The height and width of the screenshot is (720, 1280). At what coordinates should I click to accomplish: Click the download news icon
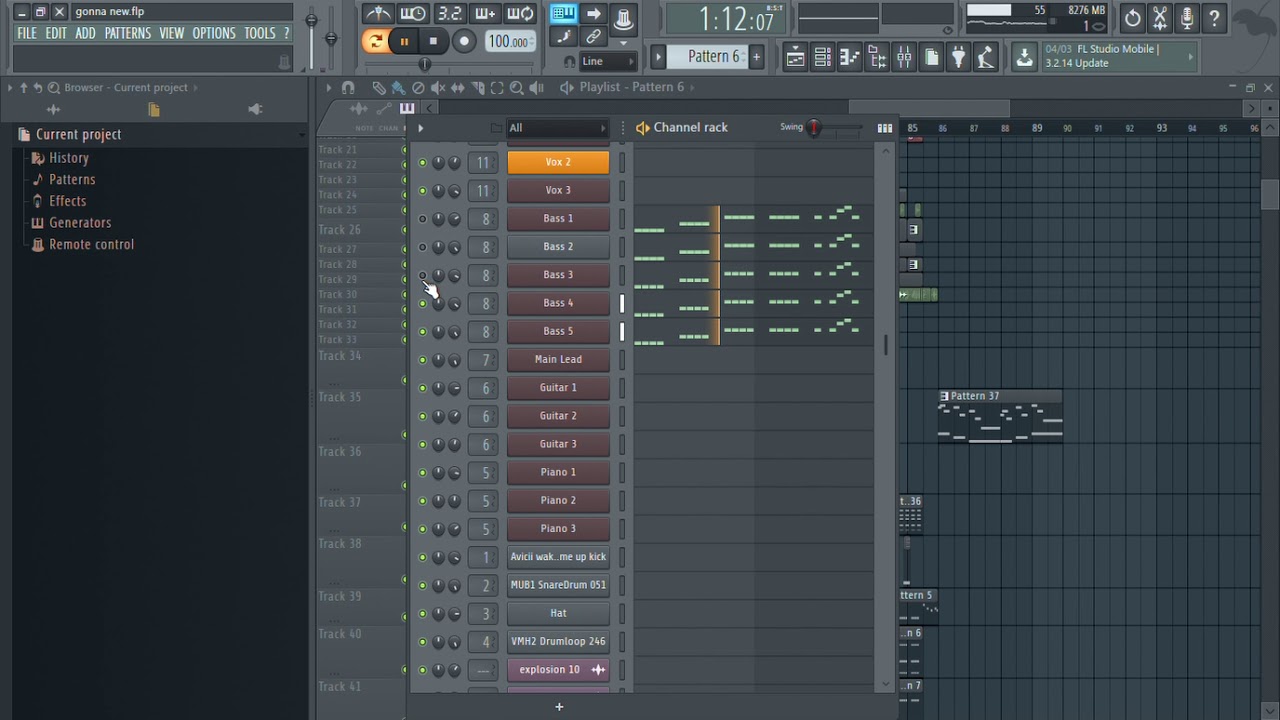[1024, 57]
